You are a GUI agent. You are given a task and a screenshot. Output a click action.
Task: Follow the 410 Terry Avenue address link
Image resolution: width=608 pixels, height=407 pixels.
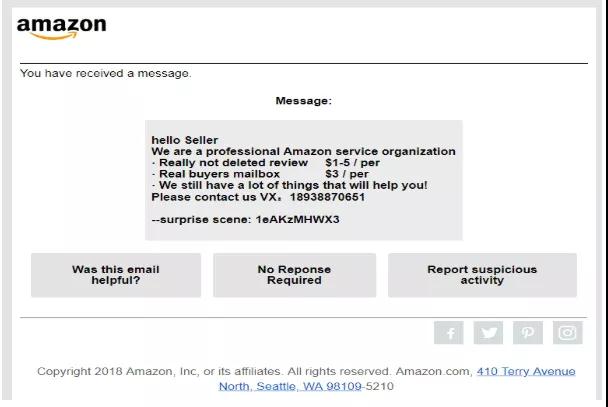[525, 371]
